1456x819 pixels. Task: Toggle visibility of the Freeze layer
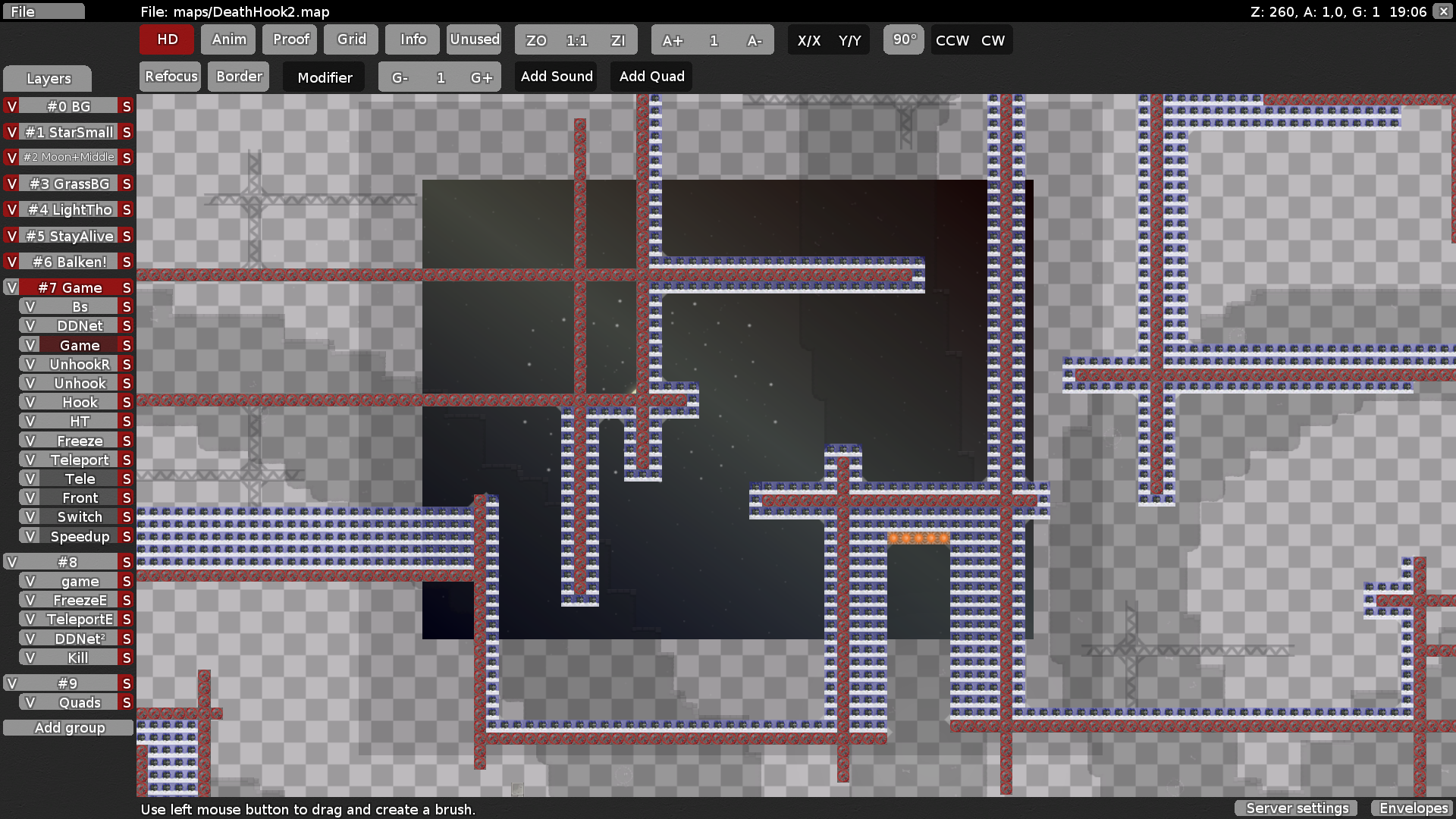tap(30, 440)
